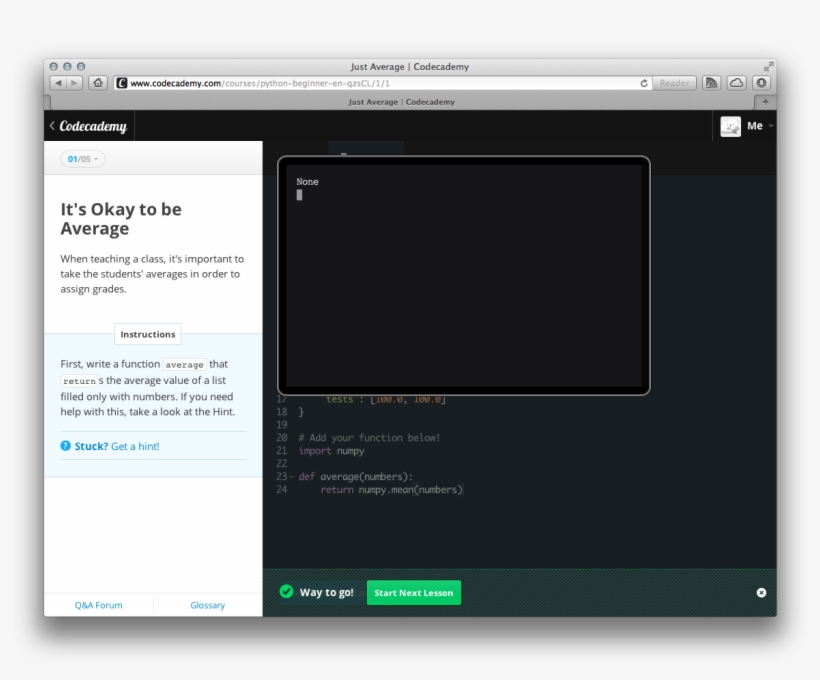This screenshot has width=820, height=680.
Task: Click the blue question mark hint icon
Action: (65, 446)
